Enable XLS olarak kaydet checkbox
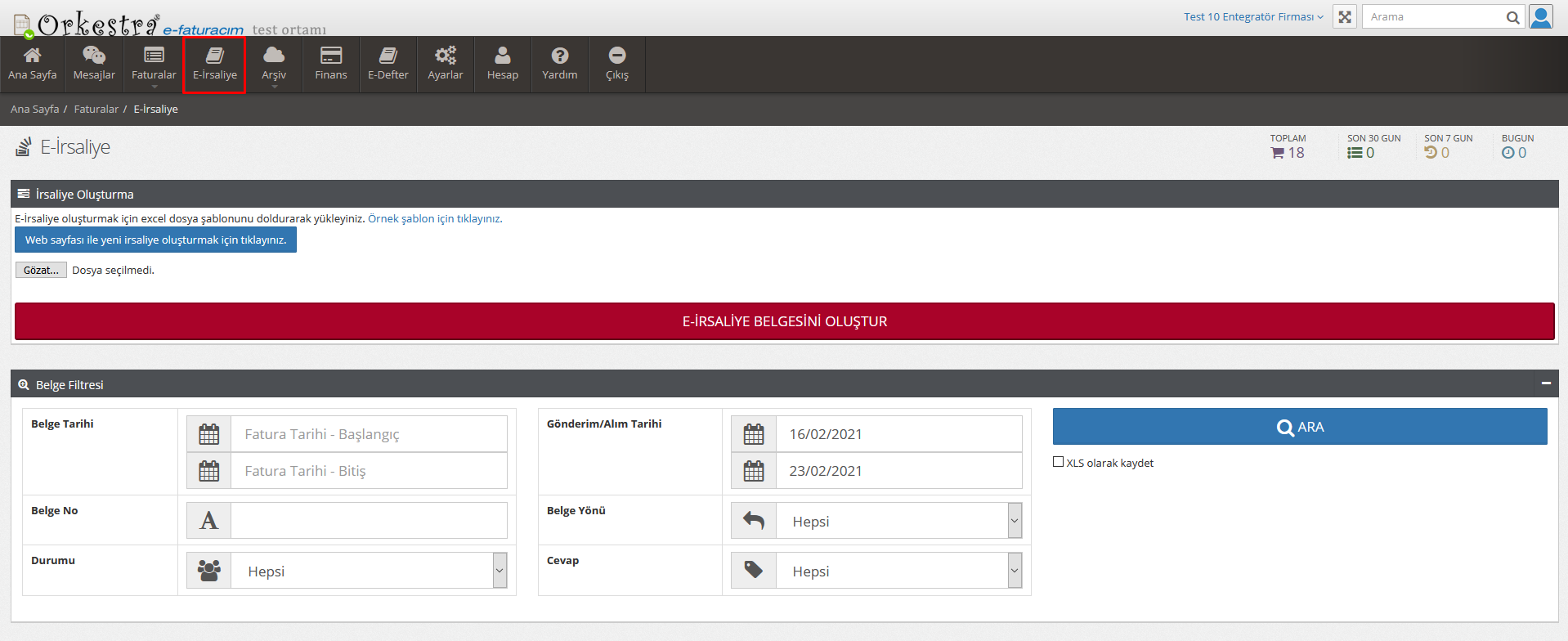The height and width of the screenshot is (641, 1568). point(1059,462)
